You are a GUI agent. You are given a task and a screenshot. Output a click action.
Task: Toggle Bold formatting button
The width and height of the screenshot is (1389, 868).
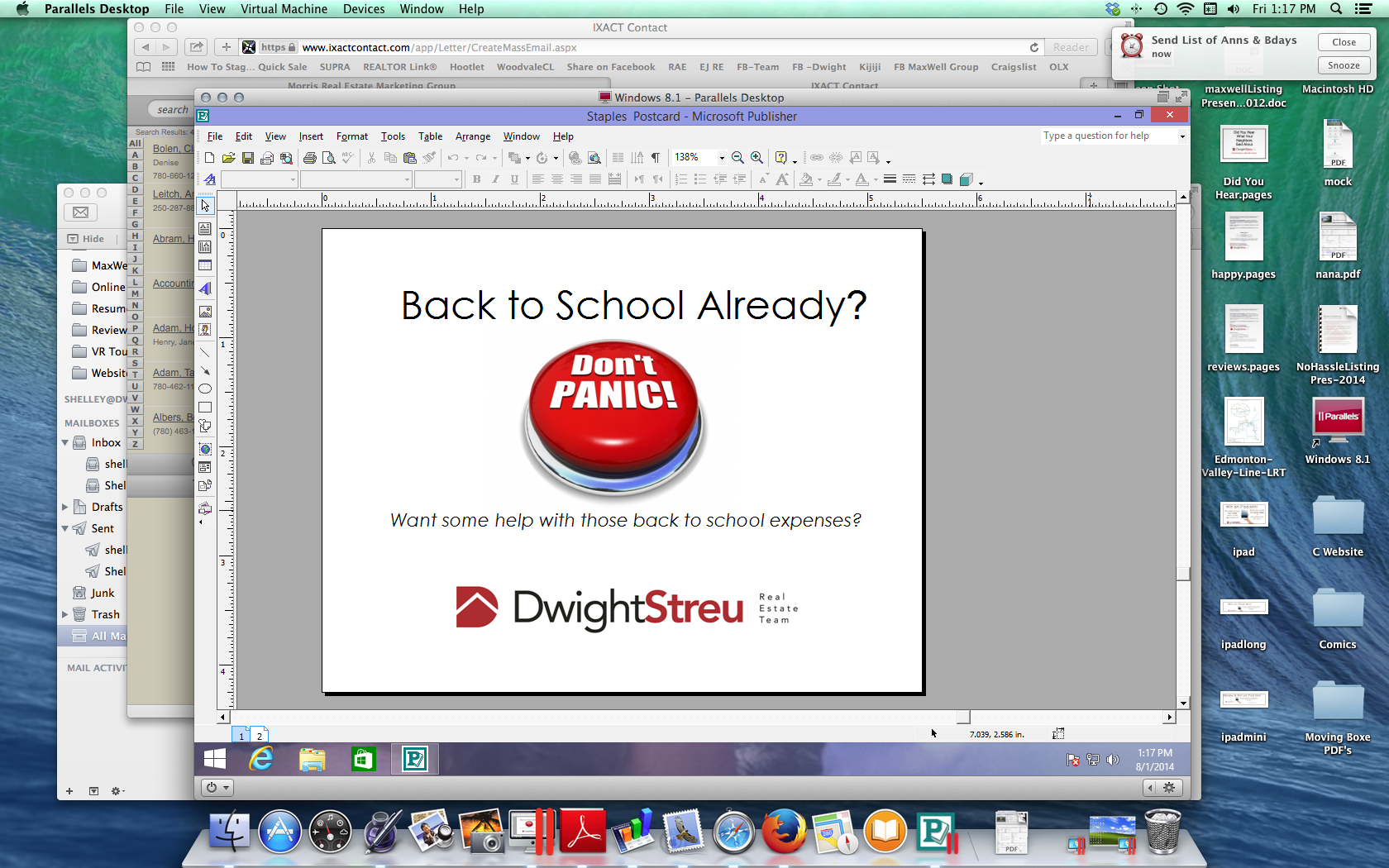(476, 179)
